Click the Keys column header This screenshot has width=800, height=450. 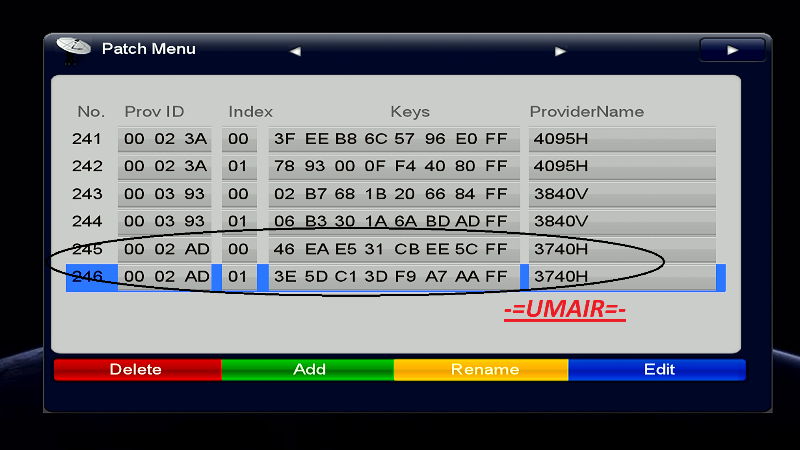(x=410, y=112)
